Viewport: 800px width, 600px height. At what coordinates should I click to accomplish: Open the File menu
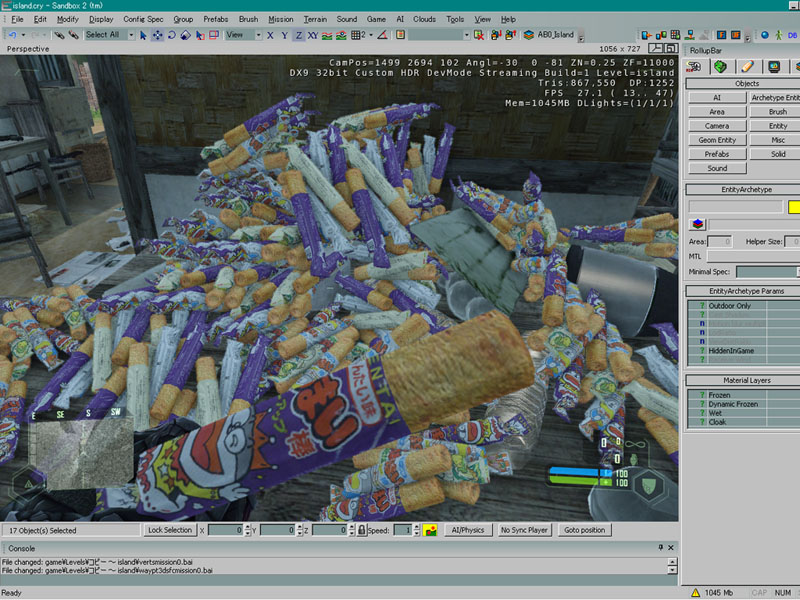[x=17, y=19]
